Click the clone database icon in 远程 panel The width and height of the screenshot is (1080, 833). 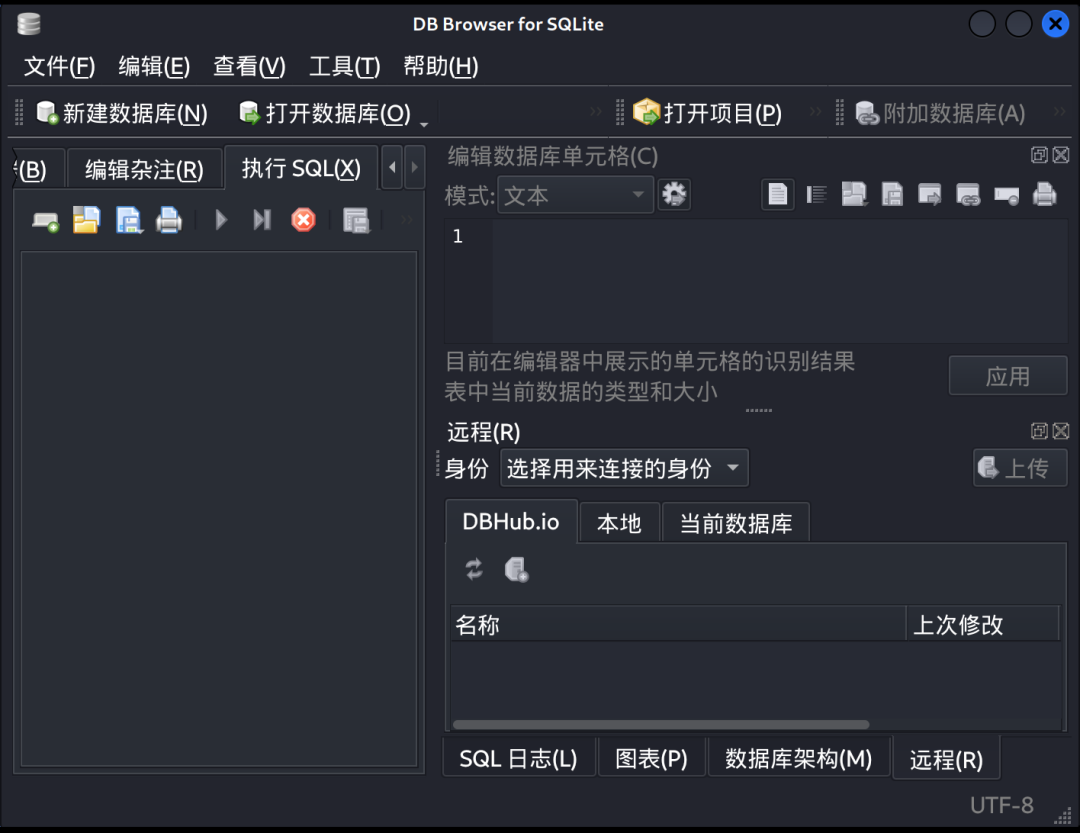[x=516, y=570]
